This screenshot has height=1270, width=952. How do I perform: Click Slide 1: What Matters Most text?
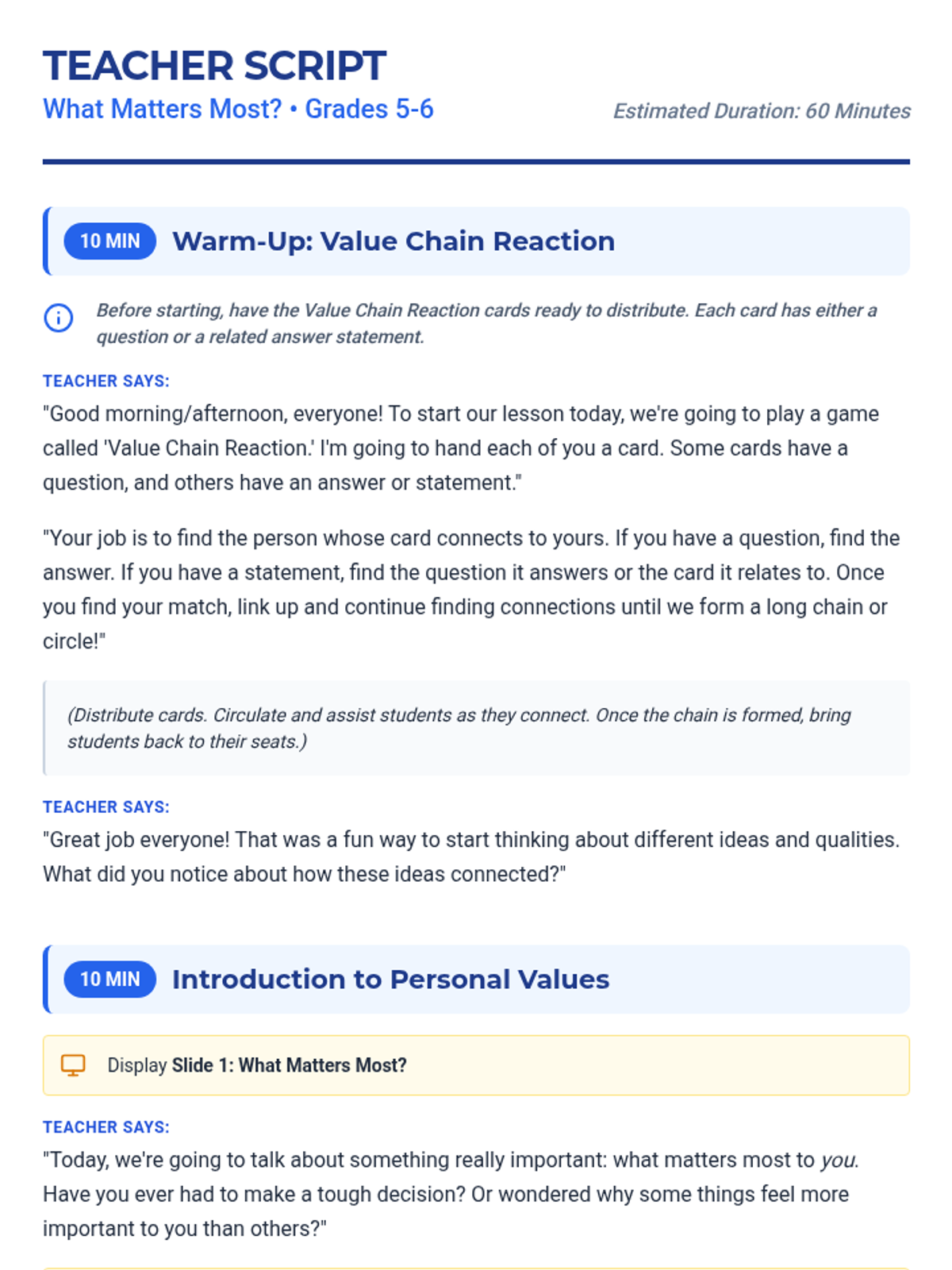click(290, 1065)
